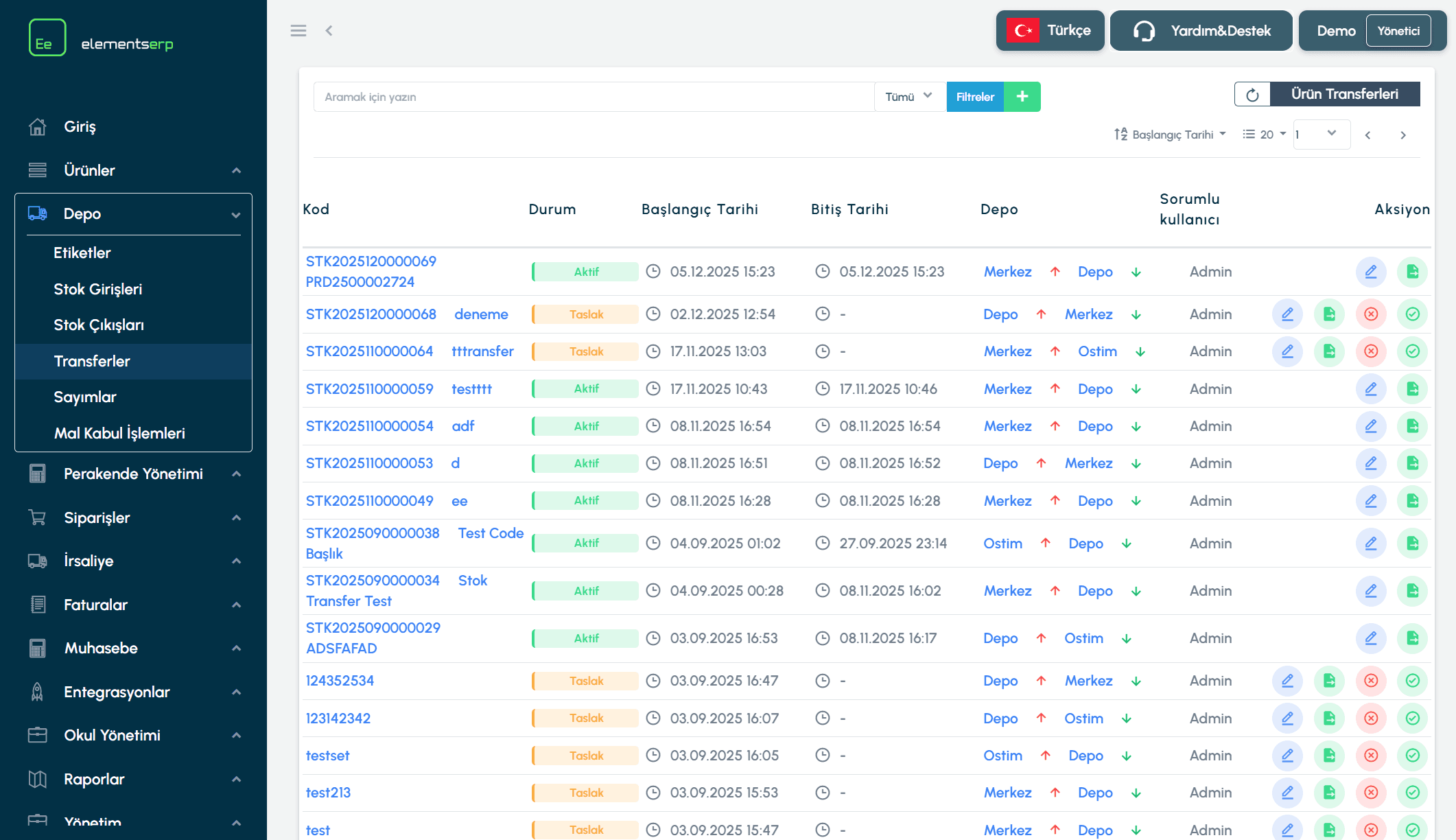Click the refresh icon beside Ürün Transferleri

1252,95
